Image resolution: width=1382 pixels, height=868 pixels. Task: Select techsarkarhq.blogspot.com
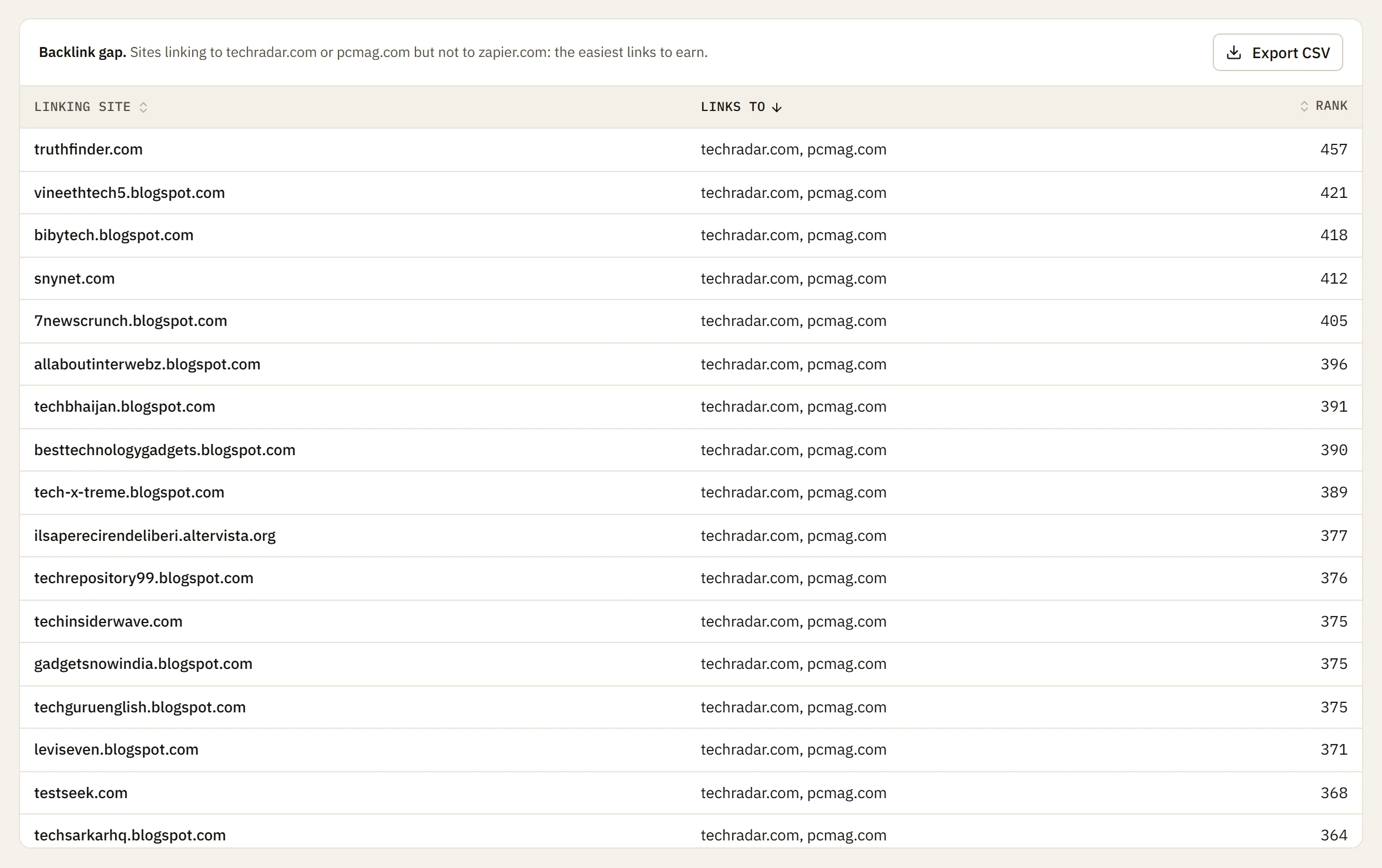(x=130, y=835)
